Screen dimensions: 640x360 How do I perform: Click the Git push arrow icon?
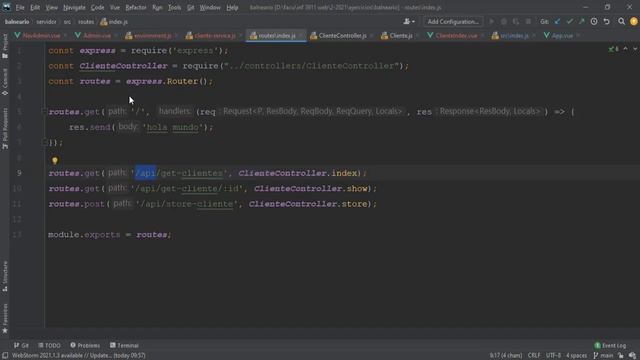coord(582,22)
